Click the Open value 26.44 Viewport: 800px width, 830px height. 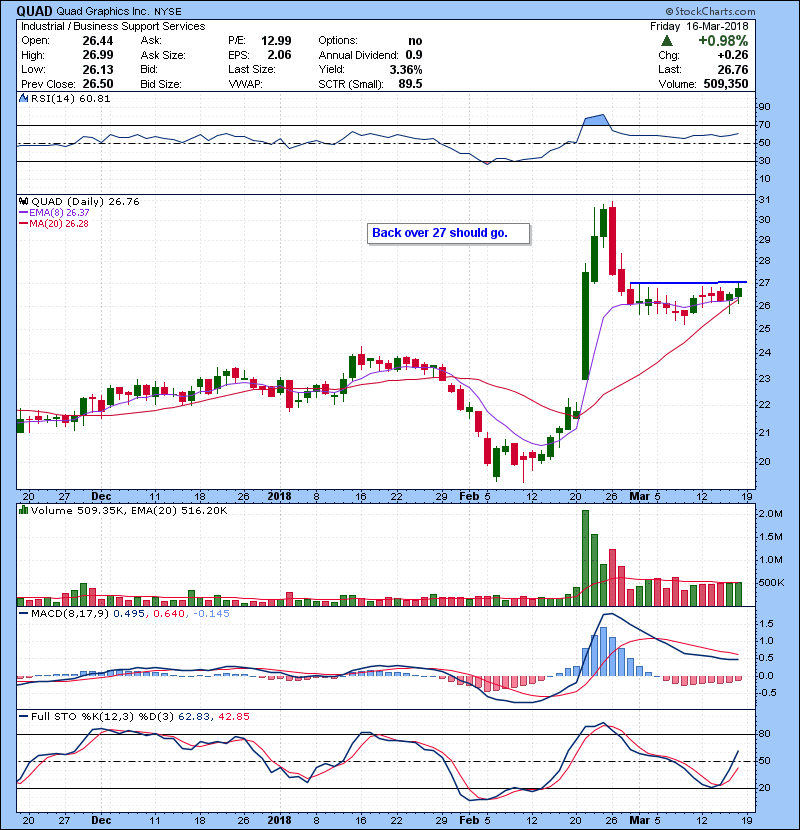click(x=97, y=41)
